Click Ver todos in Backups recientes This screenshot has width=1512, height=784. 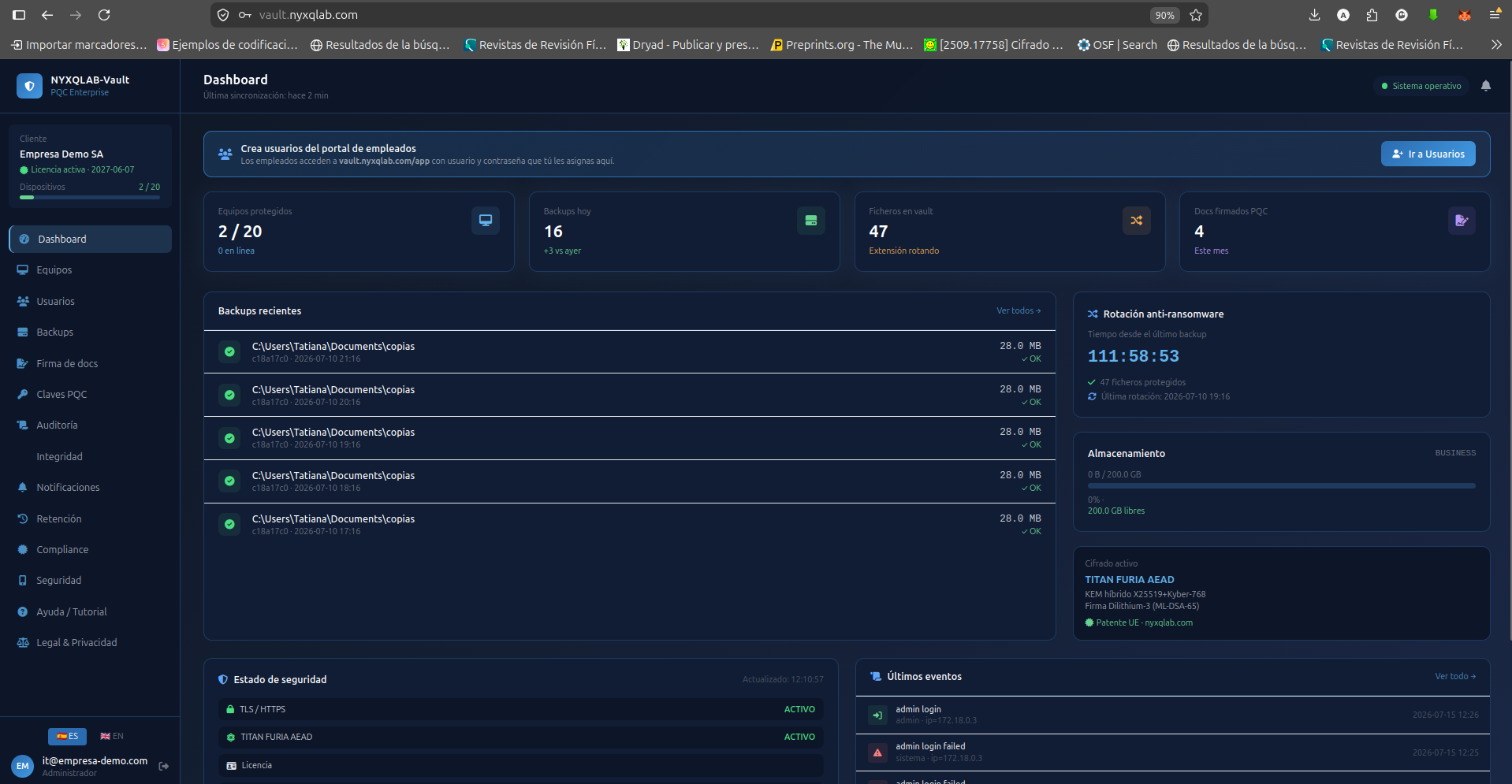coord(1019,310)
